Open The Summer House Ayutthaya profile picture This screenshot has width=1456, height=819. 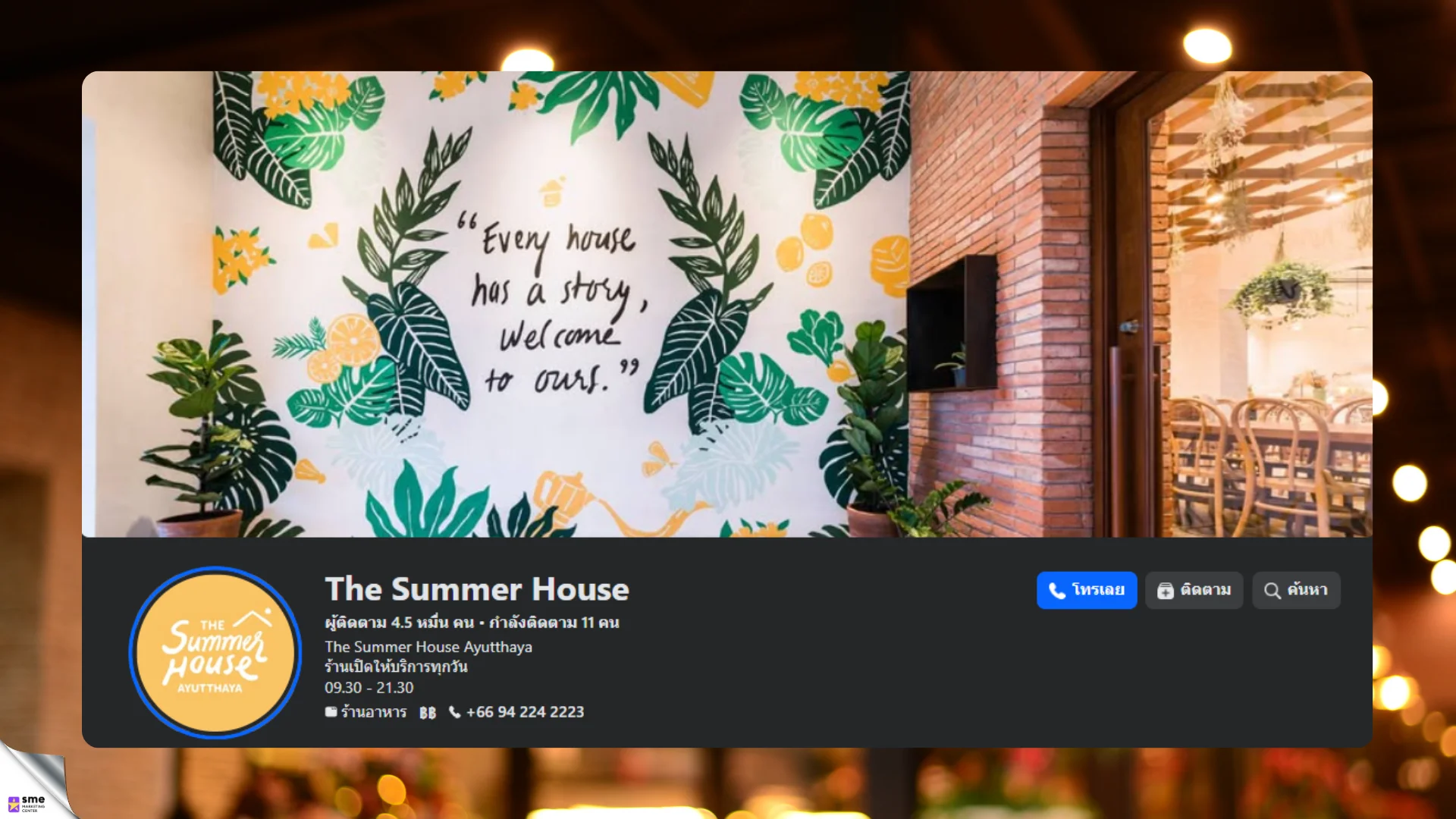[215, 653]
